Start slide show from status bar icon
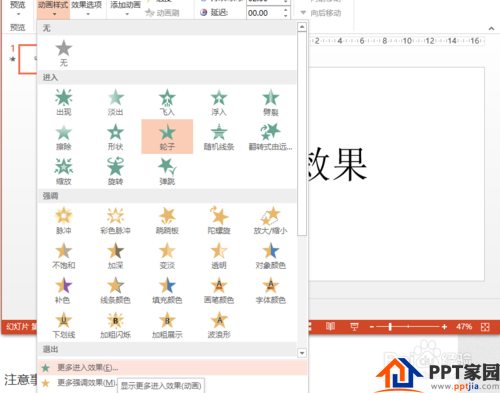 coord(354,327)
